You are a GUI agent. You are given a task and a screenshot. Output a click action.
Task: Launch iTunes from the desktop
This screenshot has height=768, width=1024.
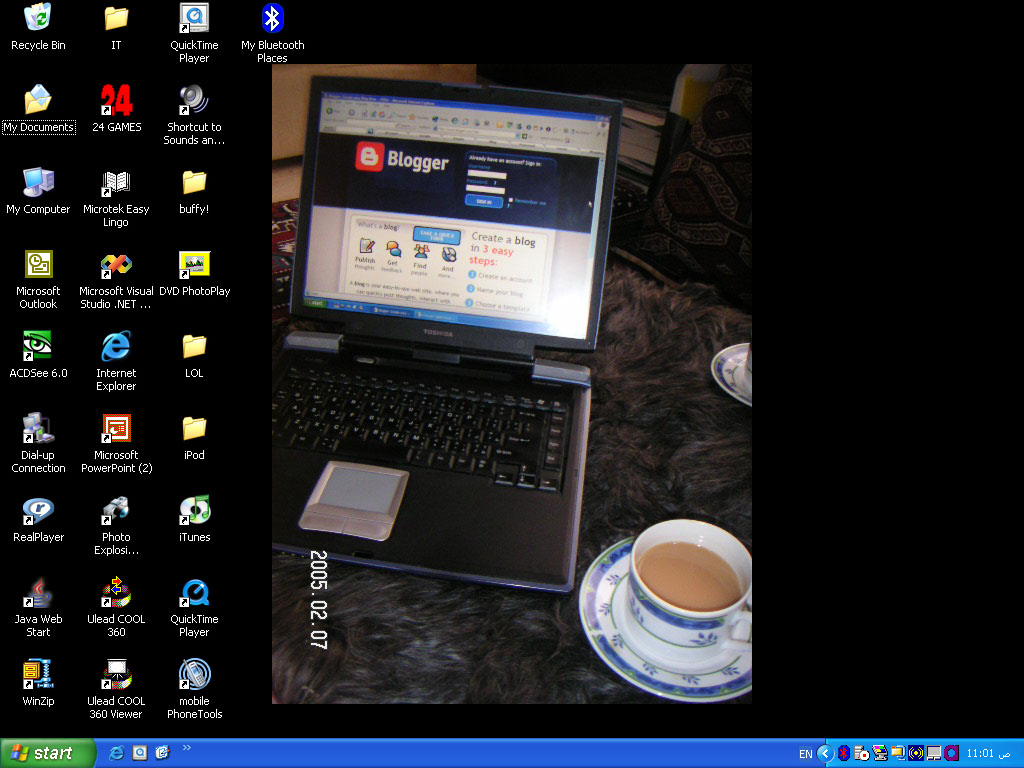tap(195, 519)
